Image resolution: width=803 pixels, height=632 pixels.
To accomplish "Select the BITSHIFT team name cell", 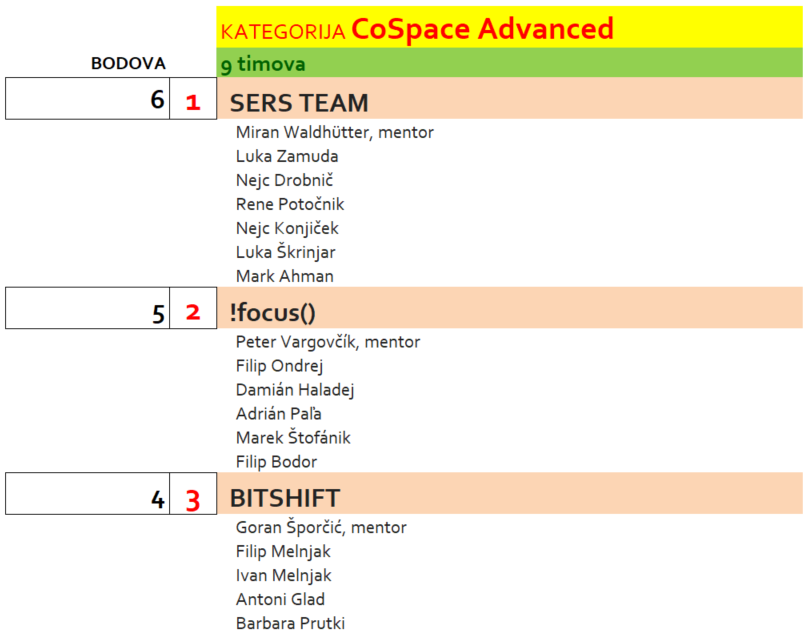I will [509, 497].
